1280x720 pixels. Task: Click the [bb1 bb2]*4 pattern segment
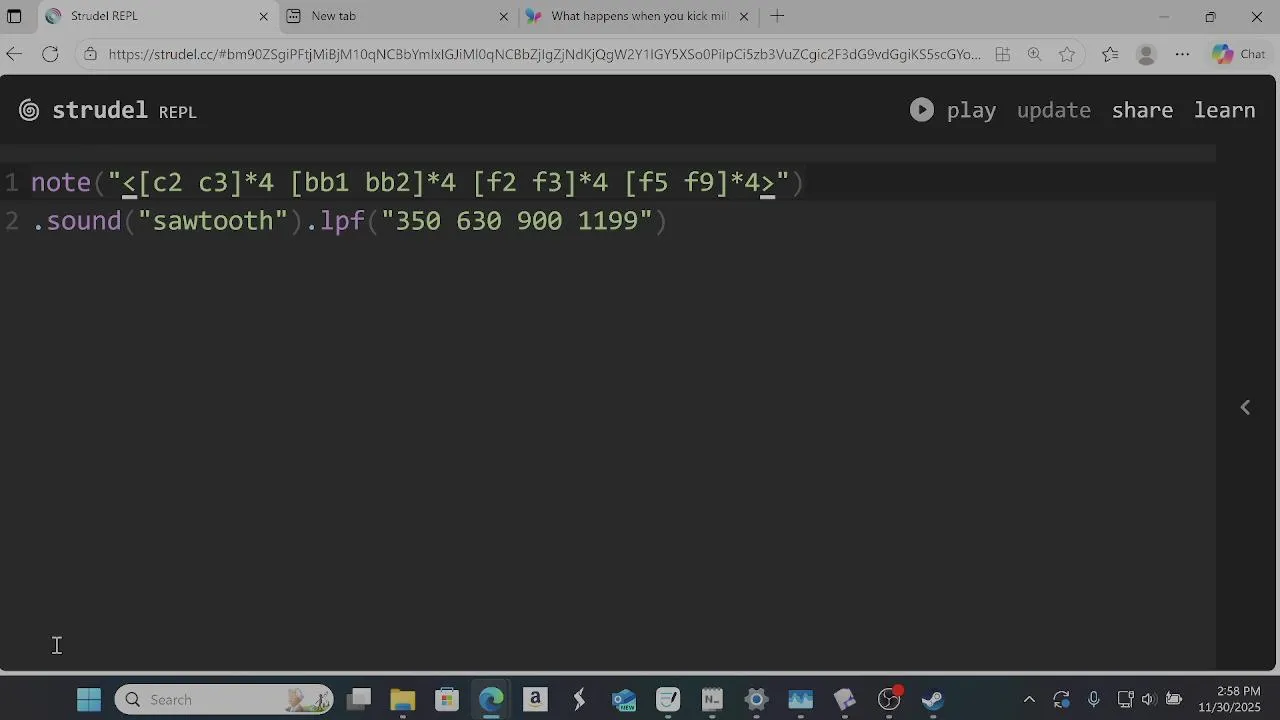(x=372, y=183)
